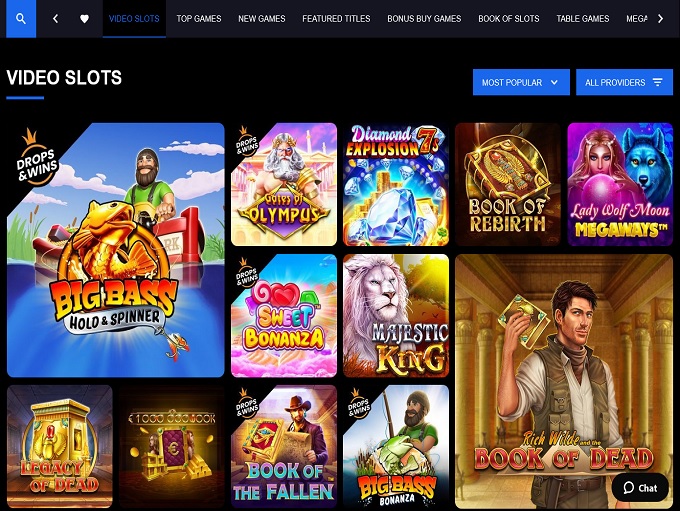This screenshot has width=680, height=511.
Task: Open the Sweet Bonanza game tile
Action: 284,316
